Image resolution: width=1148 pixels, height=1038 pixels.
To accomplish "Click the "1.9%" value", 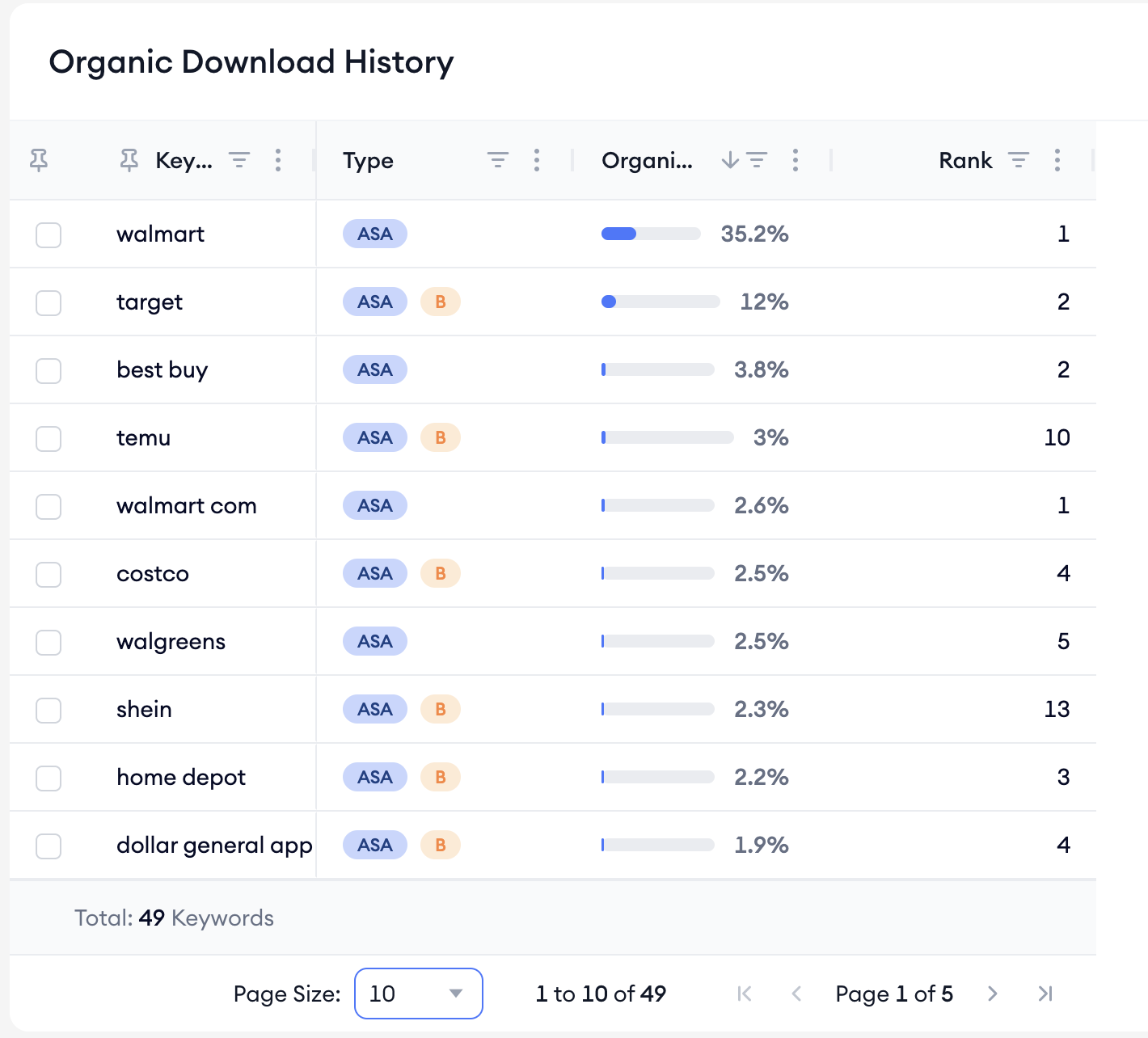I will (x=761, y=845).
